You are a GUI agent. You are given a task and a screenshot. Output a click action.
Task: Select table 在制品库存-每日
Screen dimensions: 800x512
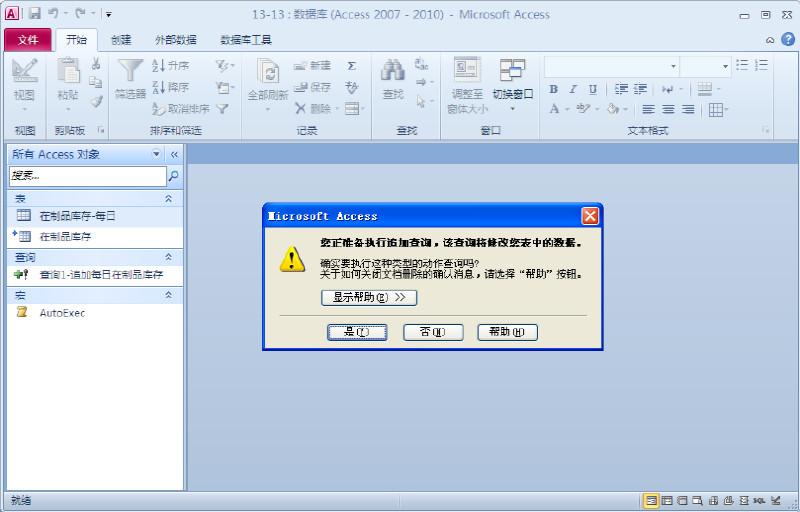point(95,216)
